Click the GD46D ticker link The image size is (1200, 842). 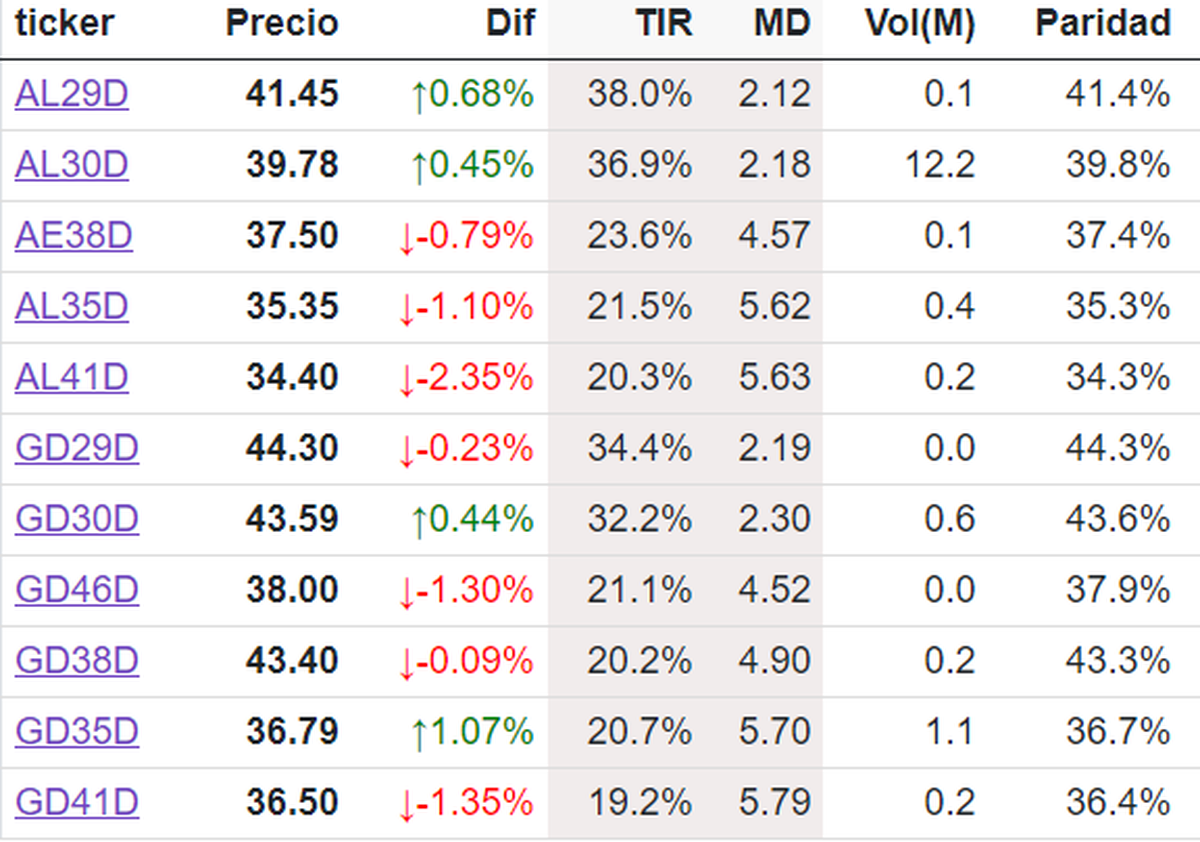pyautogui.click(x=77, y=591)
